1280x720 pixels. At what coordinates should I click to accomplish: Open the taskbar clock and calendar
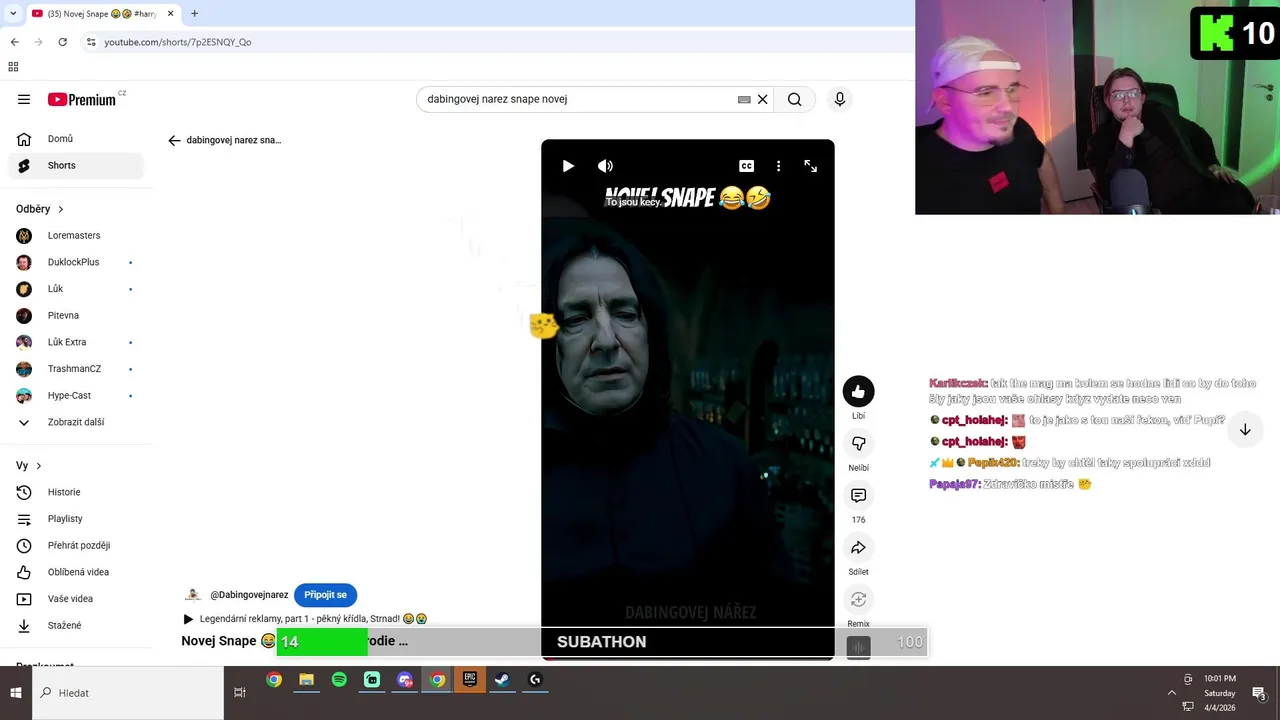pos(1220,693)
